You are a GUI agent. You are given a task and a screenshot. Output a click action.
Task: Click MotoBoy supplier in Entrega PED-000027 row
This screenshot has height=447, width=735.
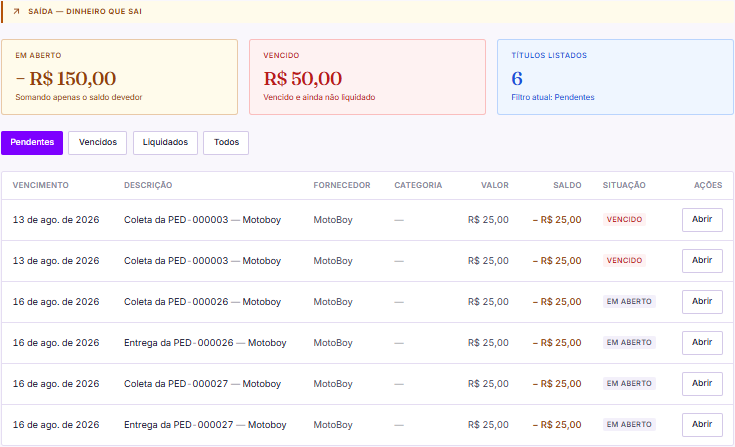coord(333,425)
